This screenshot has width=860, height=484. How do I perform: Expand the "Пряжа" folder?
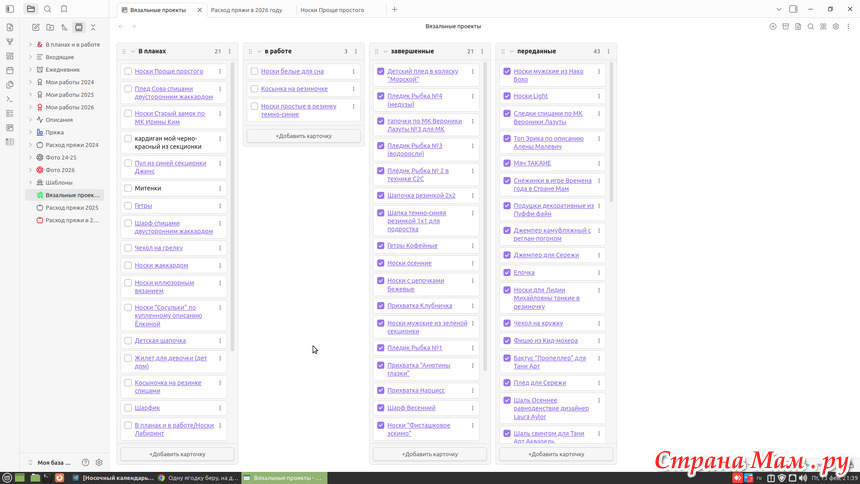click(30, 132)
